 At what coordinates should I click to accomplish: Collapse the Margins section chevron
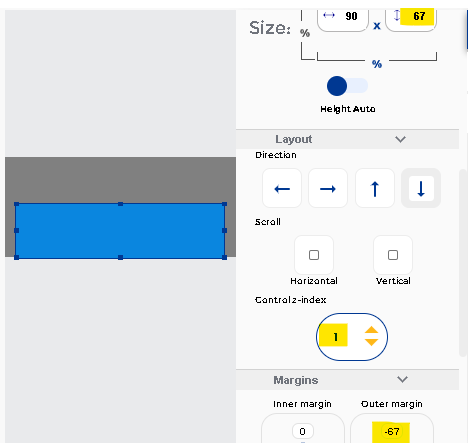pos(402,379)
